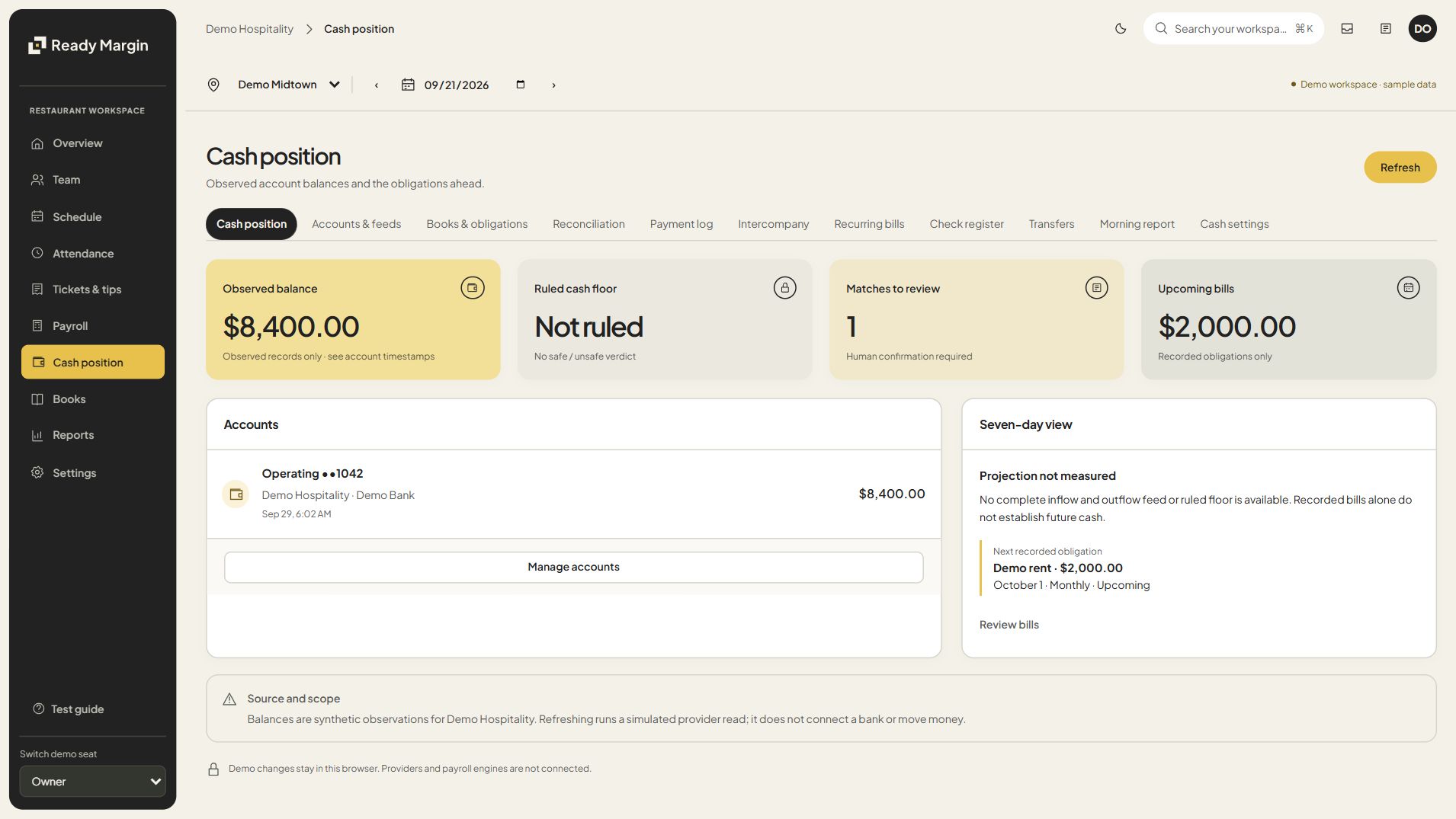1456x819 pixels.
Task: Switch to Recurring bills tab
Action: pos(869,224)
